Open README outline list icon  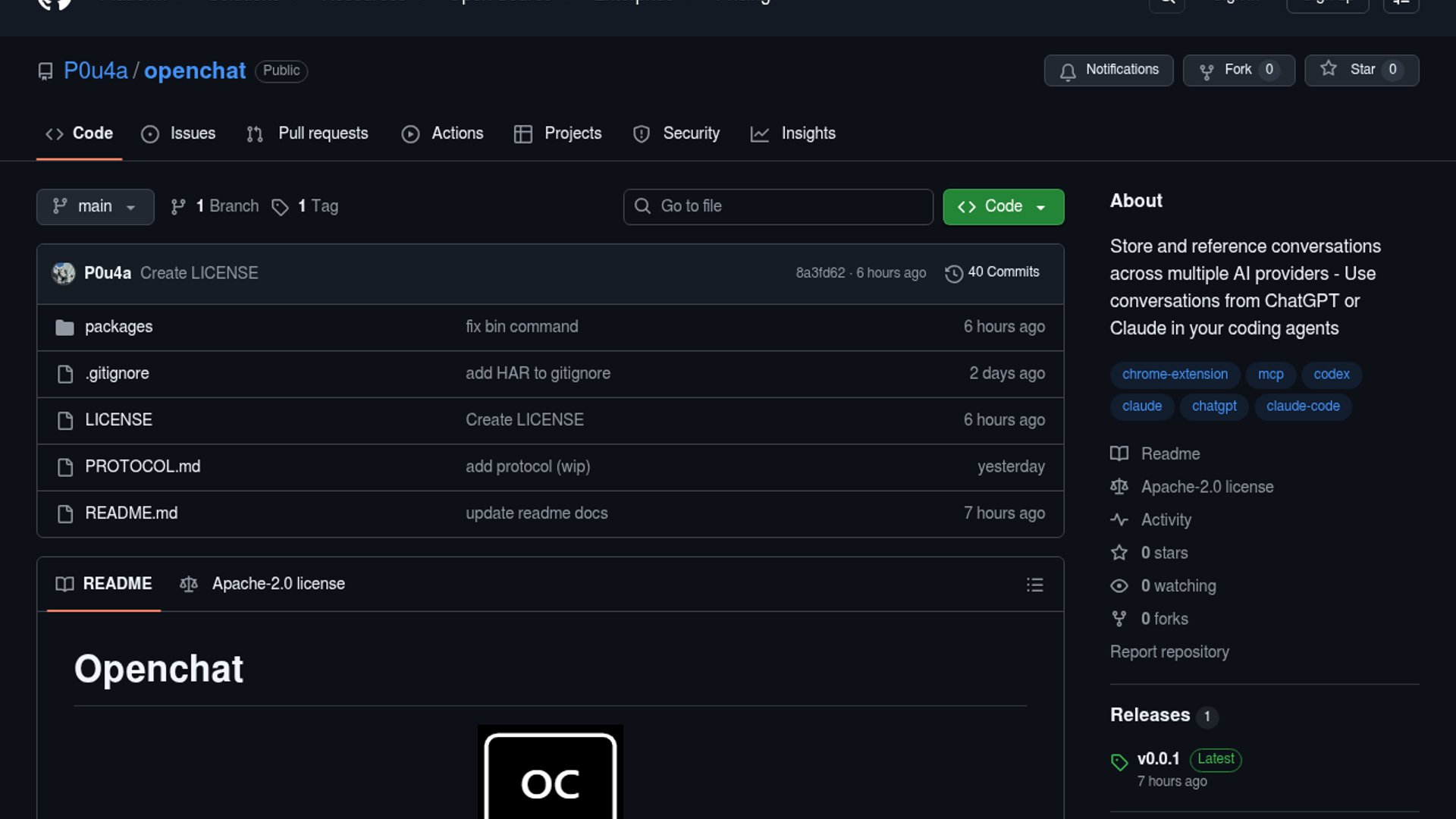1034,585
